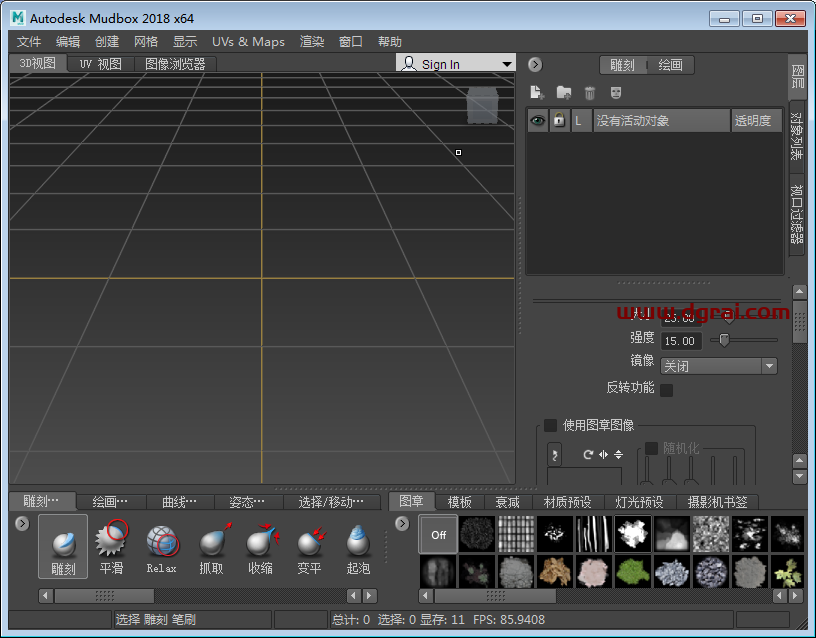Switch to the 材质预设 tab

tap(568, 502)
